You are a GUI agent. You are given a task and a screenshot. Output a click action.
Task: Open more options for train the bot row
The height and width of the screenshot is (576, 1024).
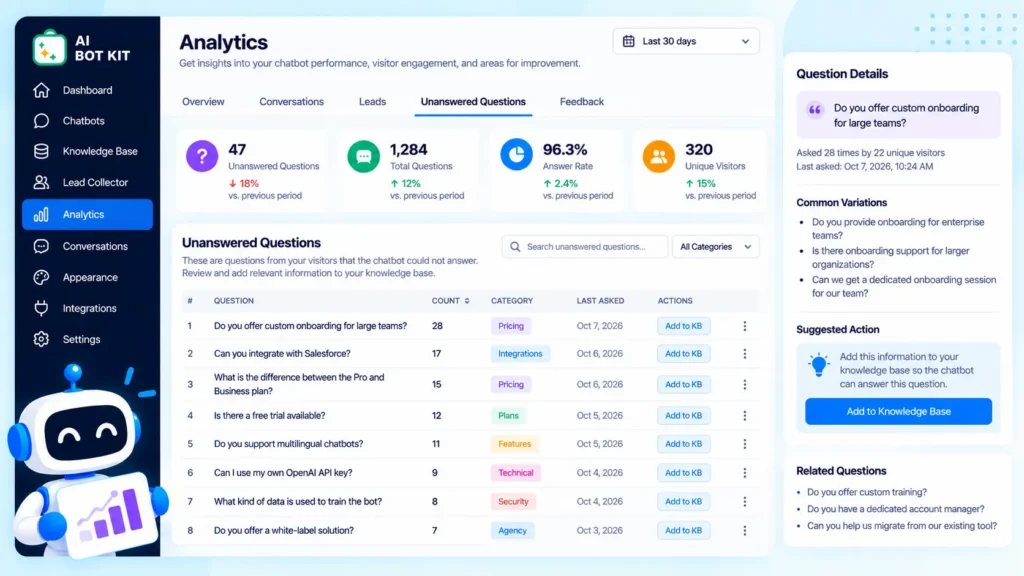(744, 502)
